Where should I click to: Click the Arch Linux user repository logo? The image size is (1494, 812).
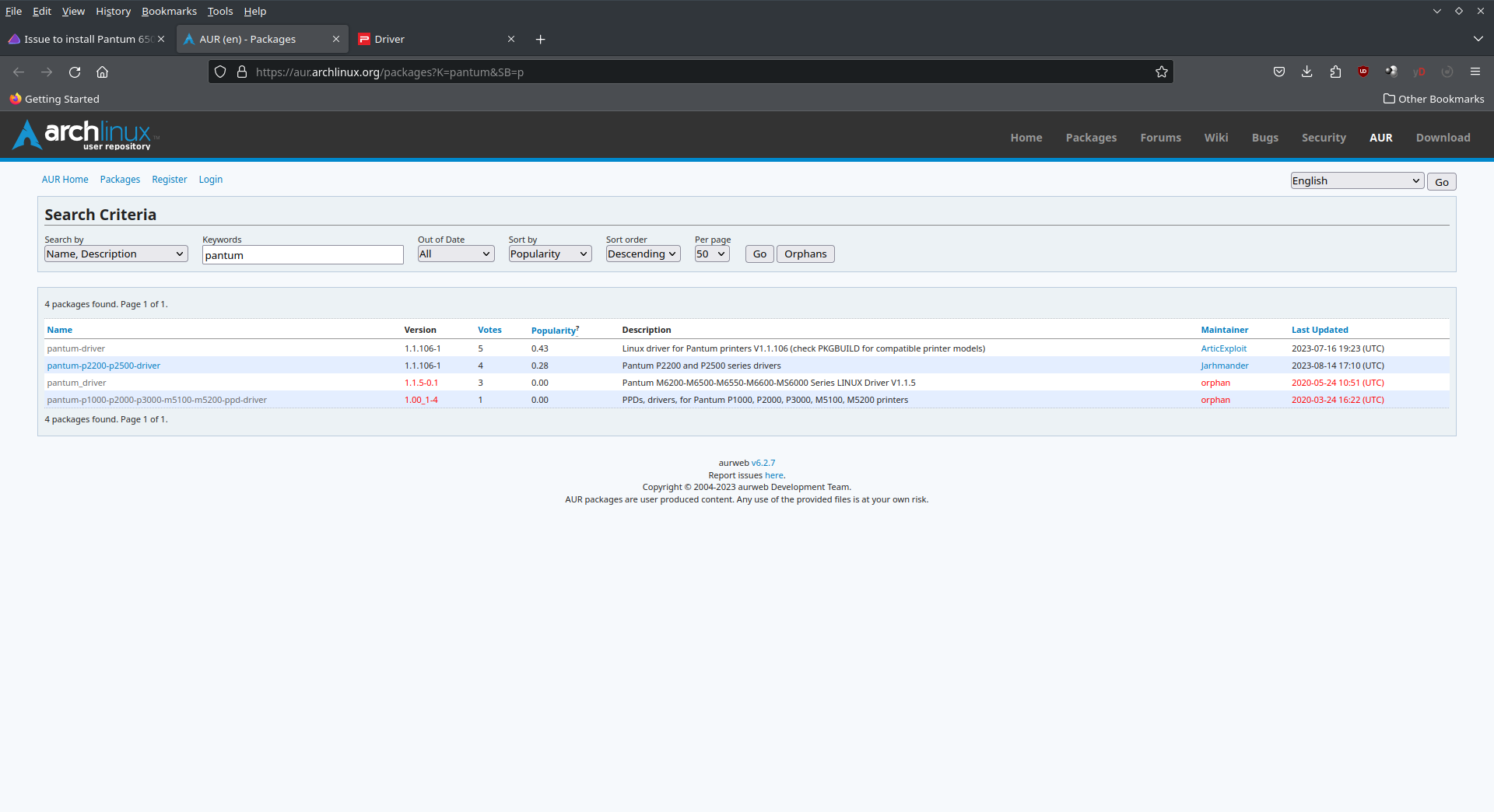[x=84, y=135]
